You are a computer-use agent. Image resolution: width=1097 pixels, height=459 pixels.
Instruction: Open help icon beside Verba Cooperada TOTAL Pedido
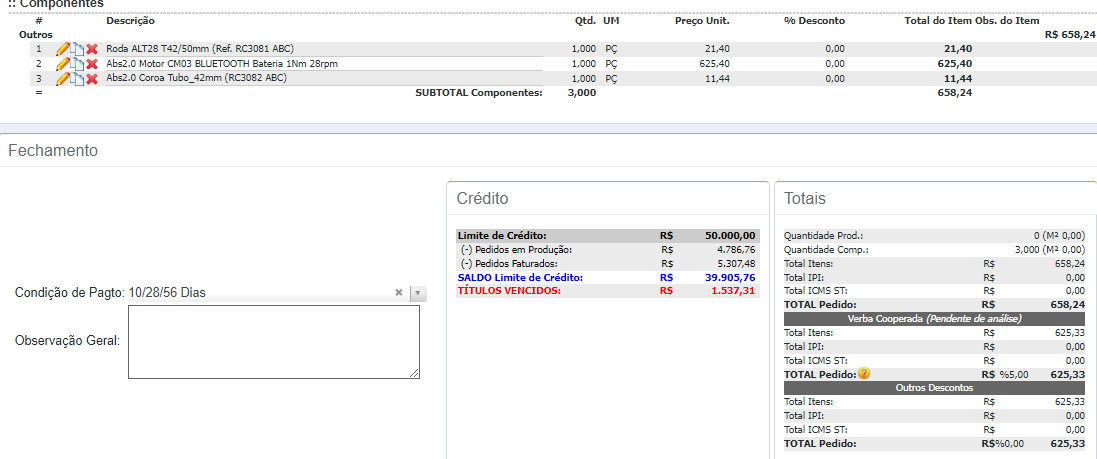(864, 374)
